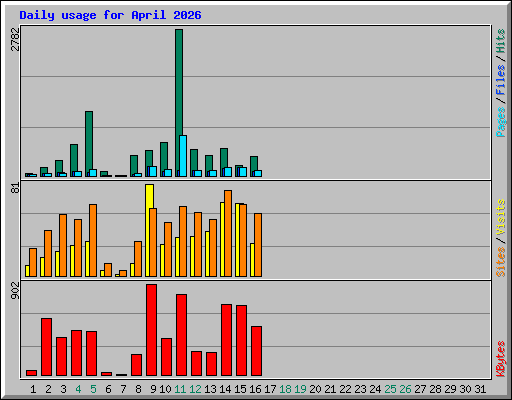Click the blue 'Files' legend label
This screenshot has height=400, width=512.
500,80
